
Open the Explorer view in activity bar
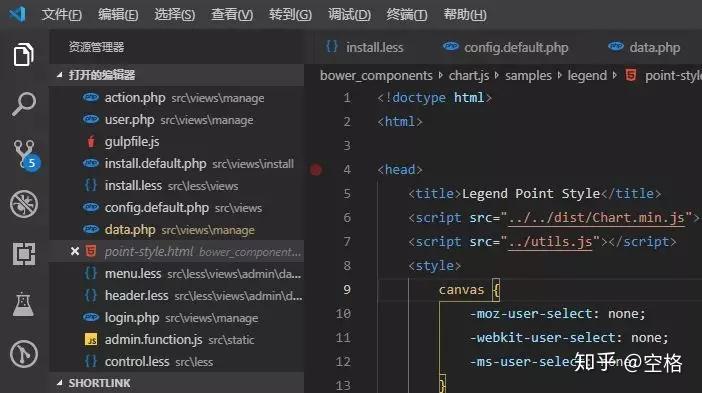[23, 54]
